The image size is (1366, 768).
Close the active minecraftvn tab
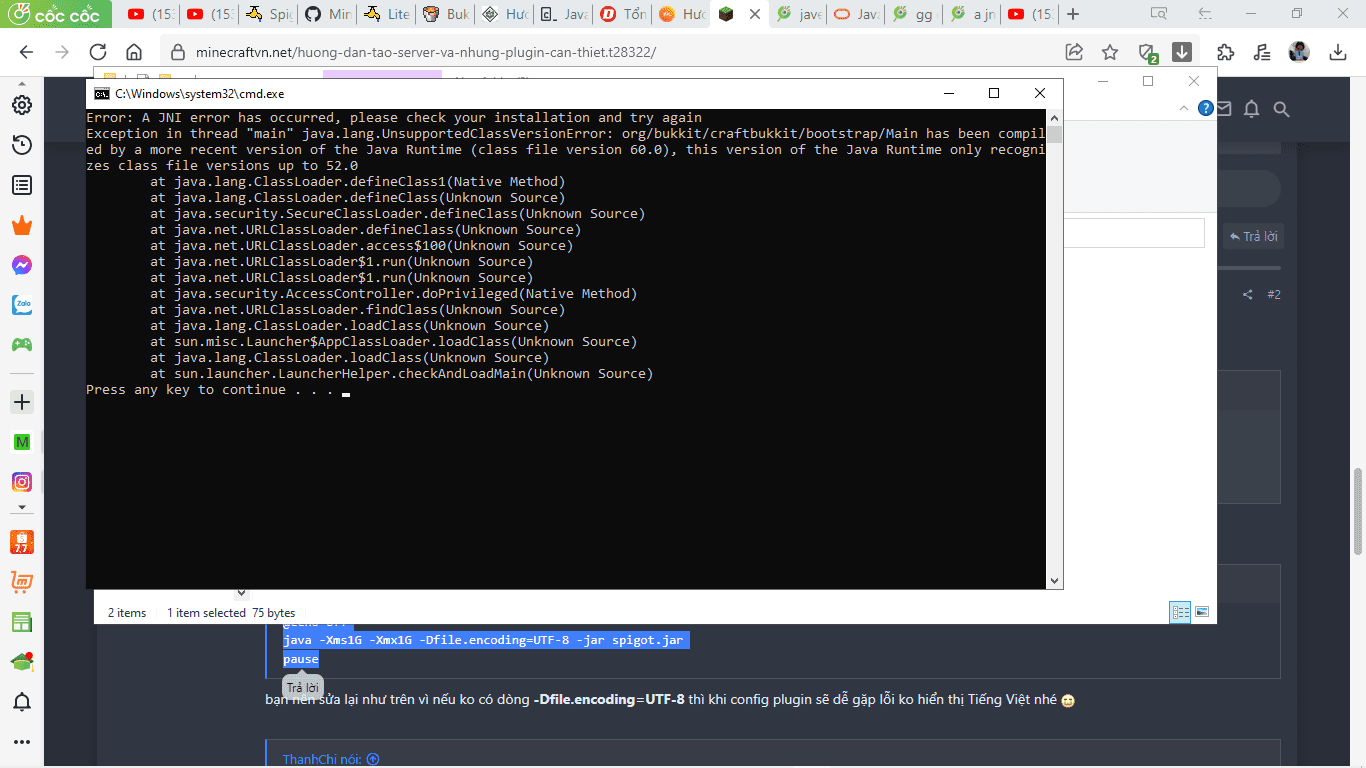click(754, 14)
